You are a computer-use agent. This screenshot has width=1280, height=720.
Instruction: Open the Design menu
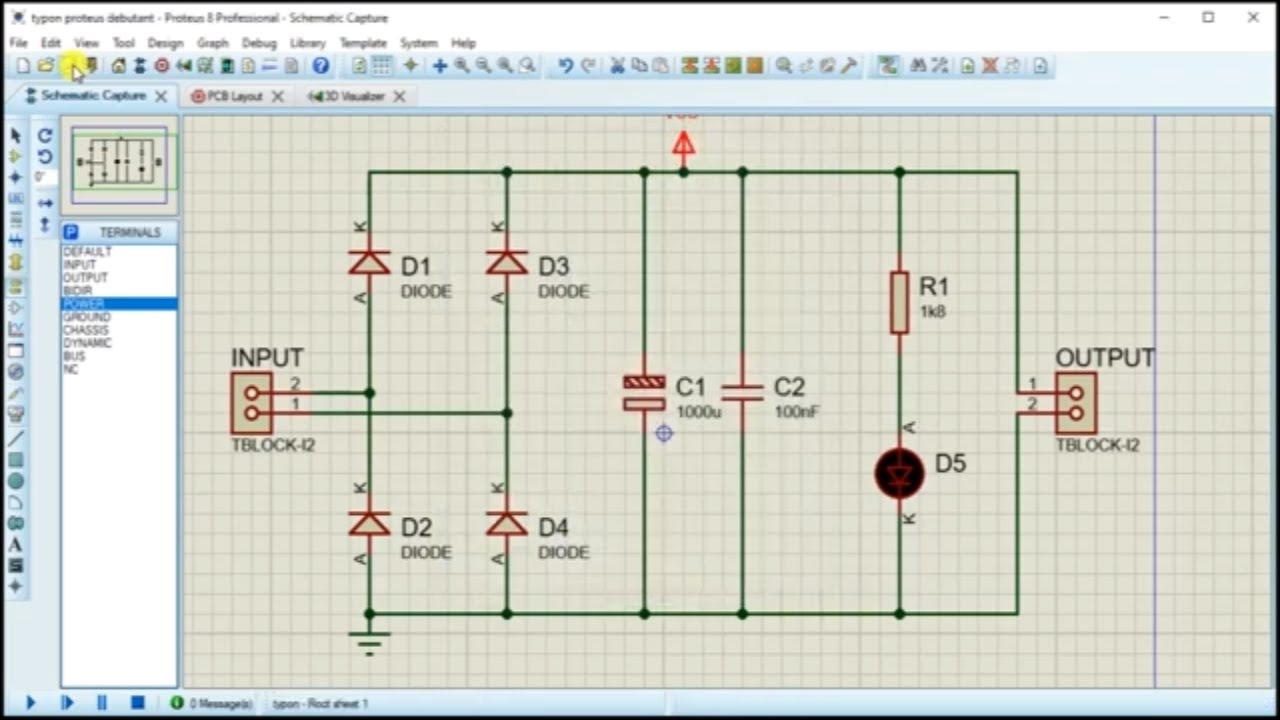(165, 43)
